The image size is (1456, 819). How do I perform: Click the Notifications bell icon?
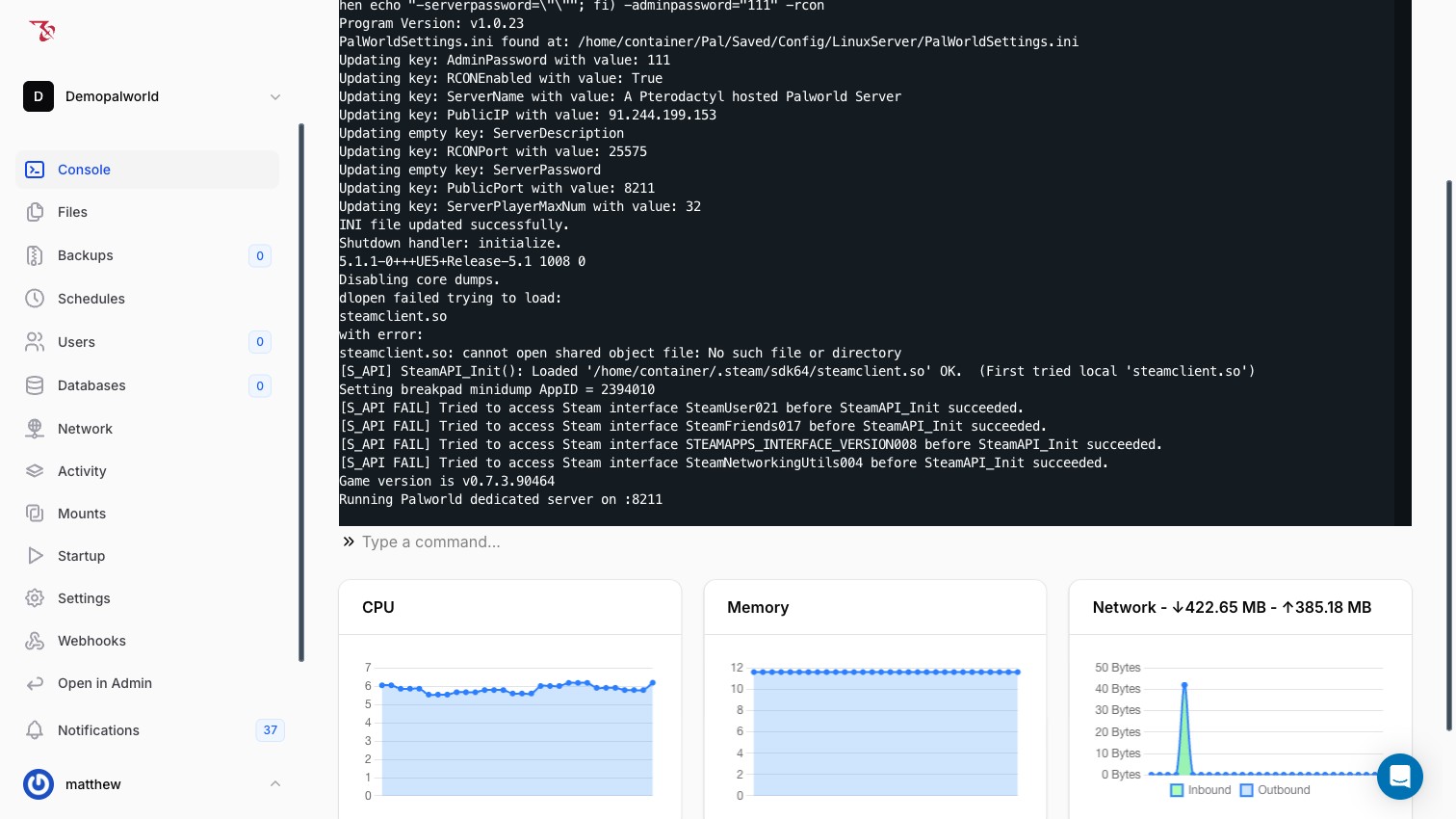click(x=35, y=730)
